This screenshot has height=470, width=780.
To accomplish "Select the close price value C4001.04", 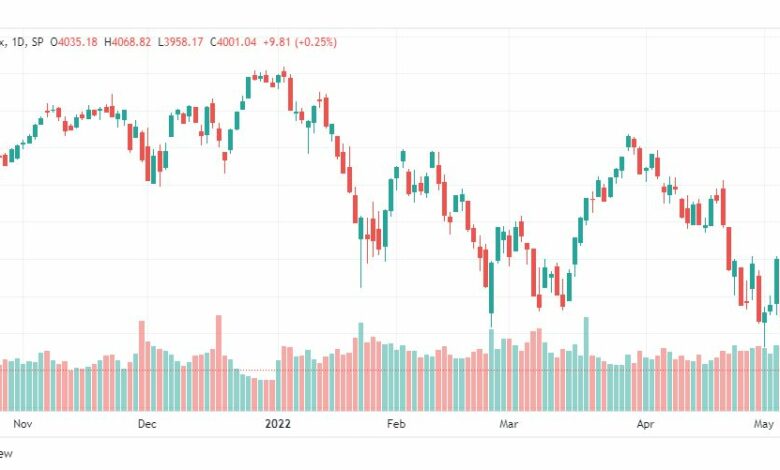I will click(233, 42).
